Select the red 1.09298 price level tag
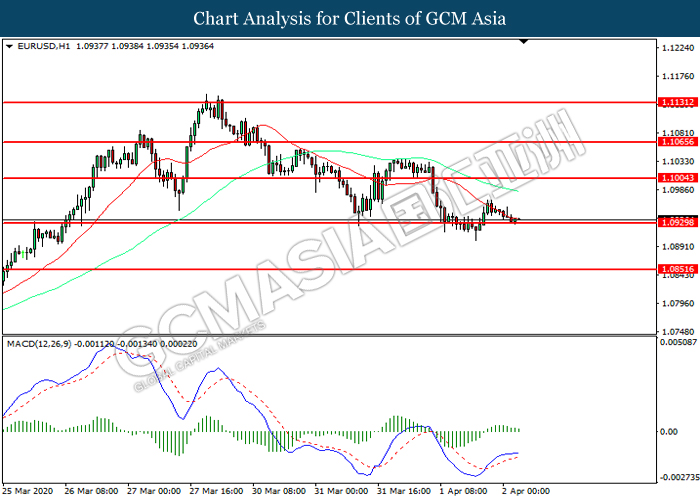The image size is (700, 500). (x=678, y=222)
